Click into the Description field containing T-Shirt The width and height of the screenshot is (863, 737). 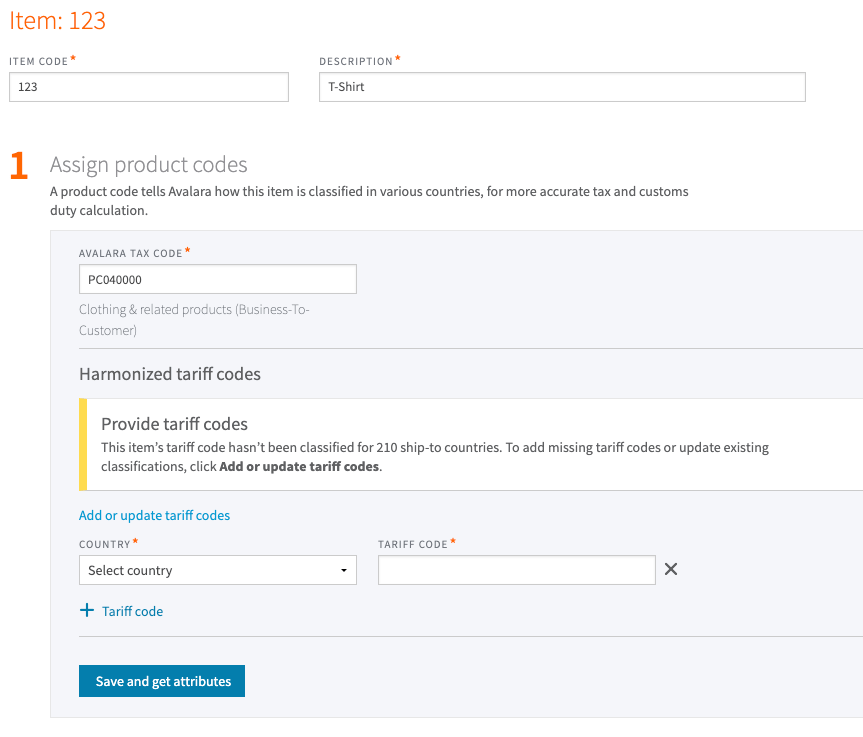pos(562,87)
